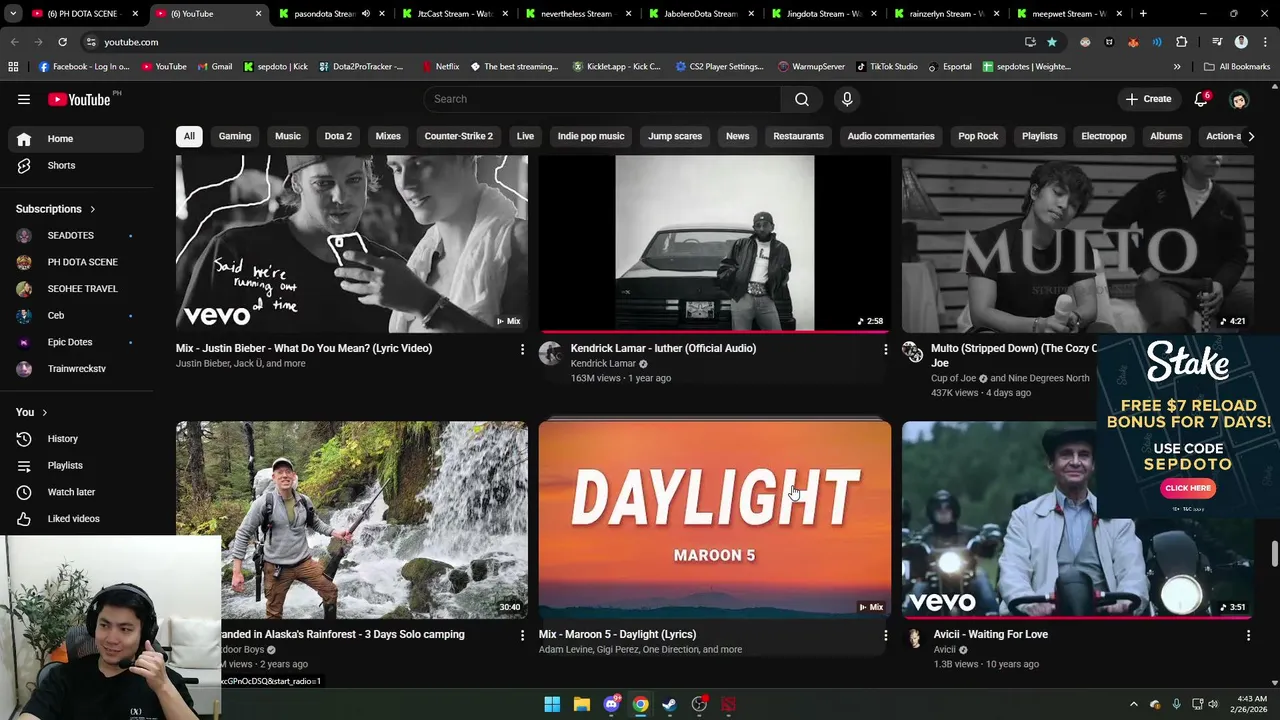
Task: Play Avicii Waiting For Love thumbnail
Action: point(1077,519)
